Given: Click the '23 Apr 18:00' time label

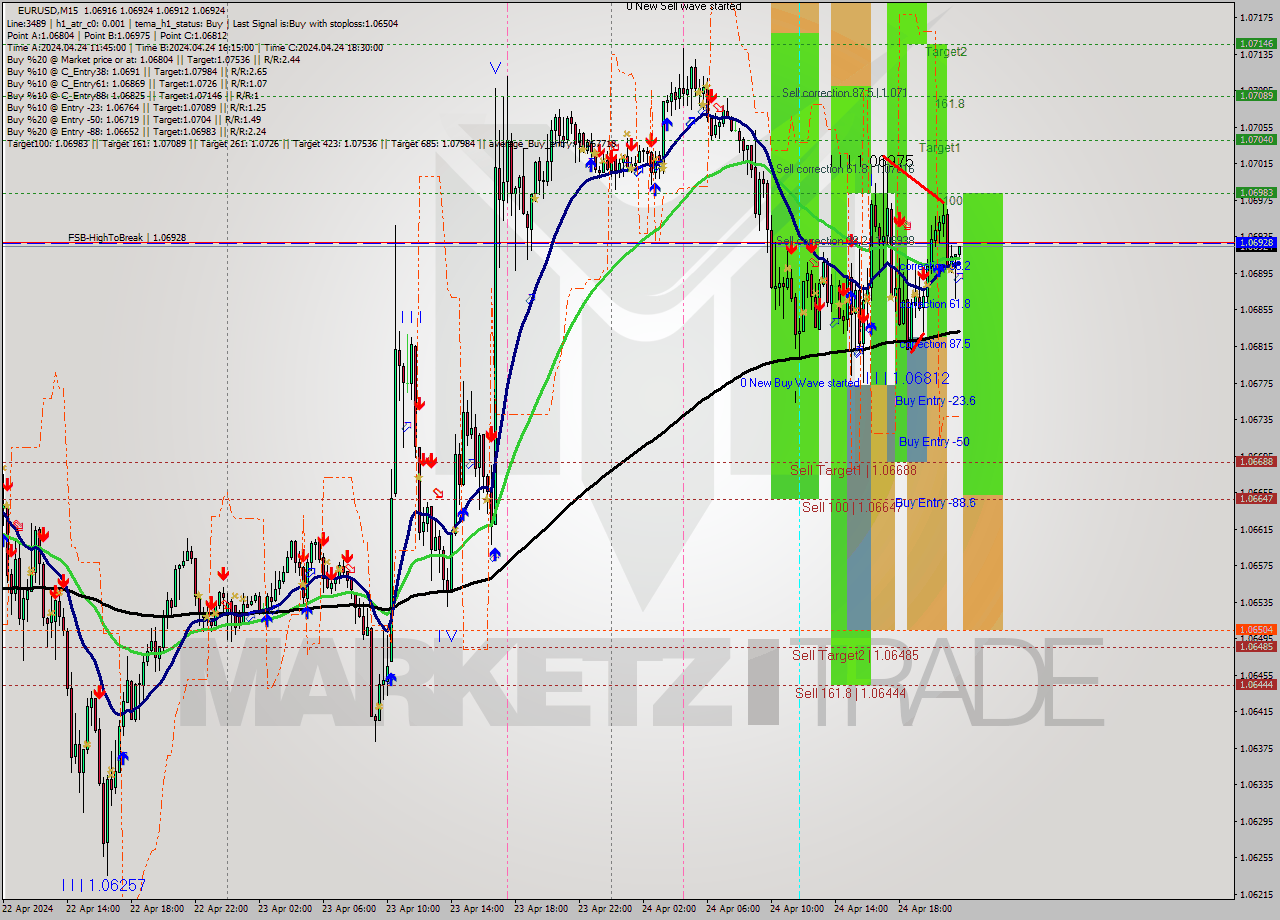Looking at the screenshot, I should pyautogui.click(x=541, y=909).
